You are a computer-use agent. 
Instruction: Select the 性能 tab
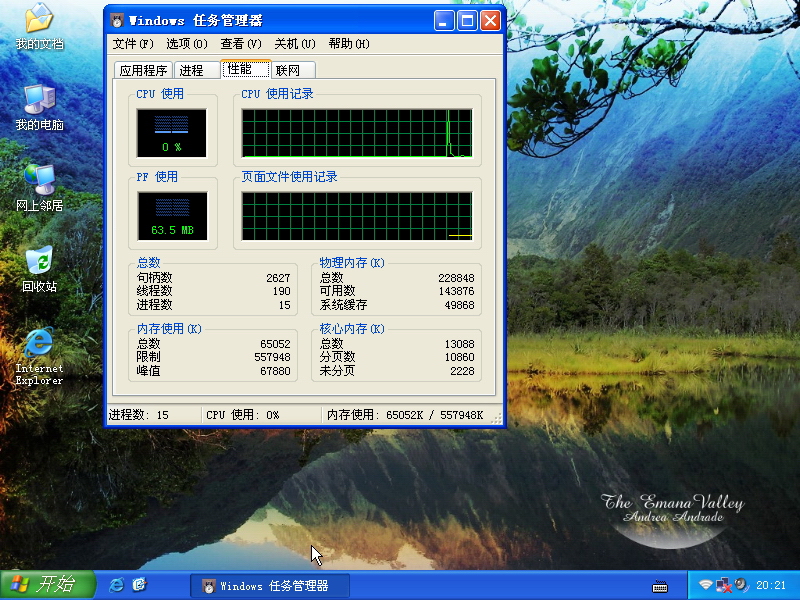pos(246,69)
